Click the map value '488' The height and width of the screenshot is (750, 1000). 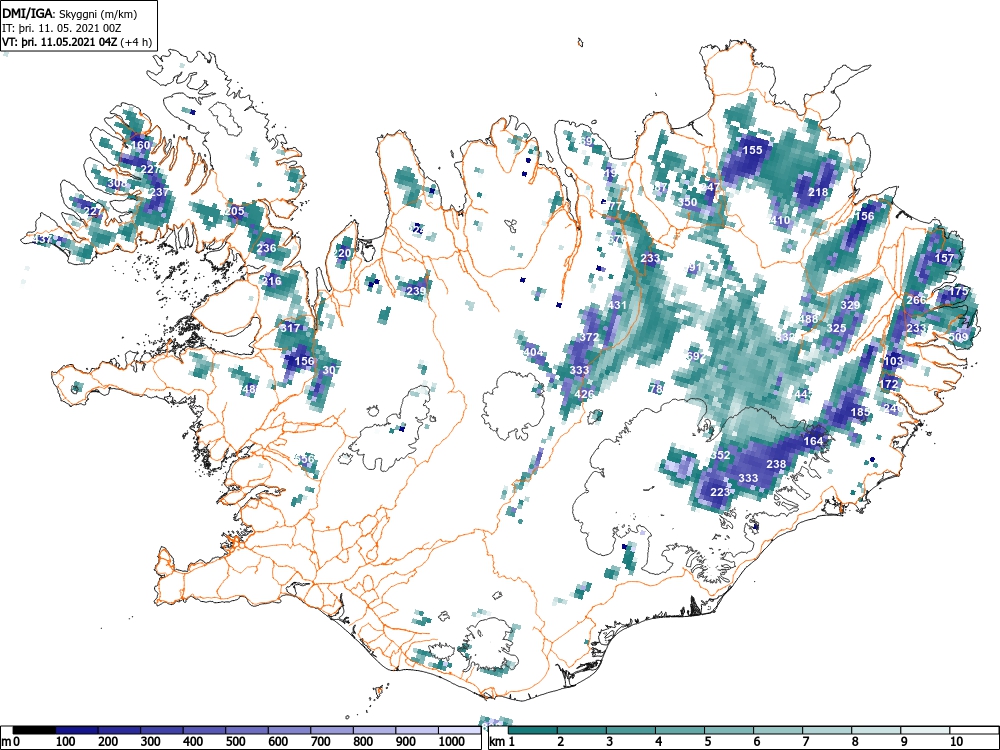pyautogui.click(x=809, y=319)
